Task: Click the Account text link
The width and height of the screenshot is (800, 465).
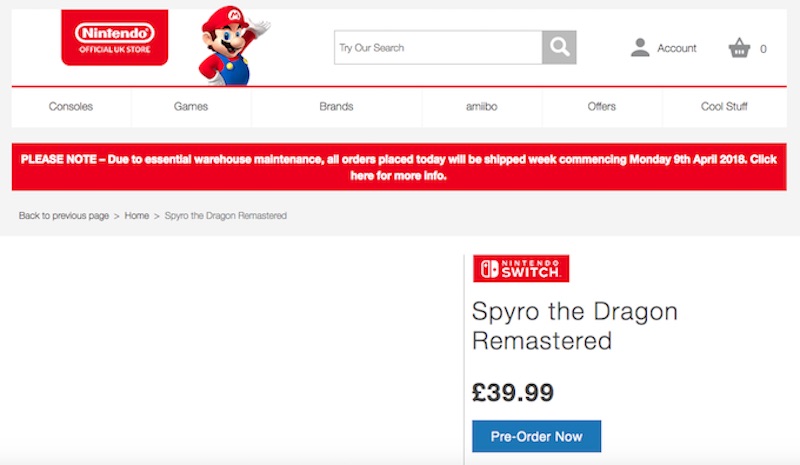Action: click(677, 48)
